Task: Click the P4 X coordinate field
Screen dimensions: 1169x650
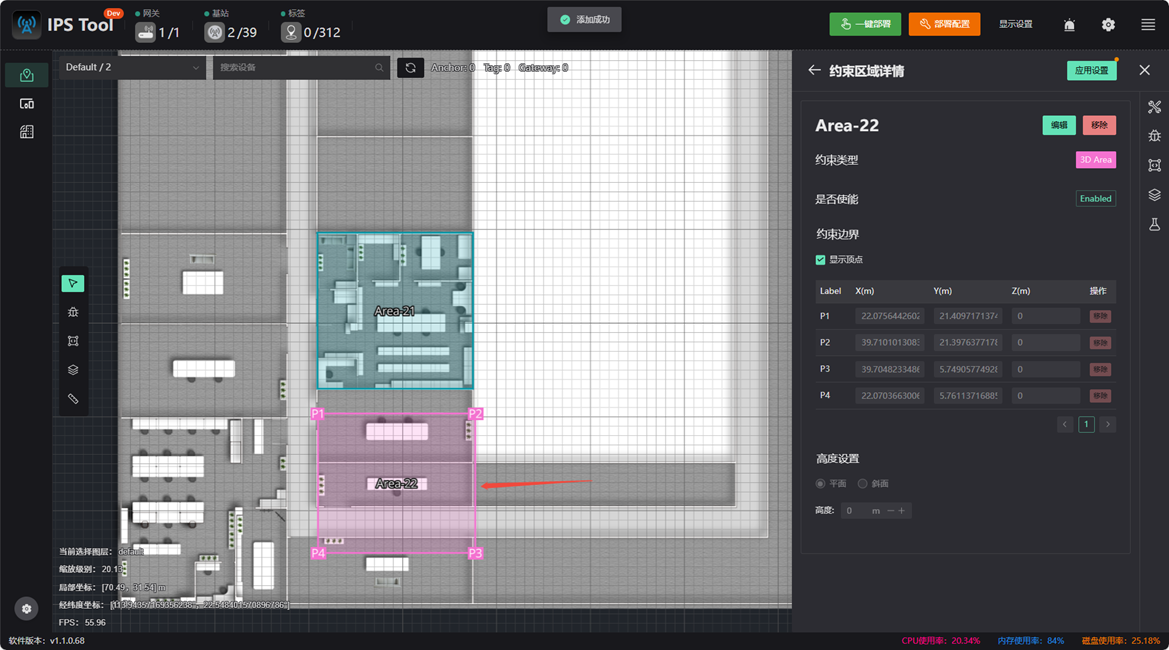Action: [x=890, y=396]
